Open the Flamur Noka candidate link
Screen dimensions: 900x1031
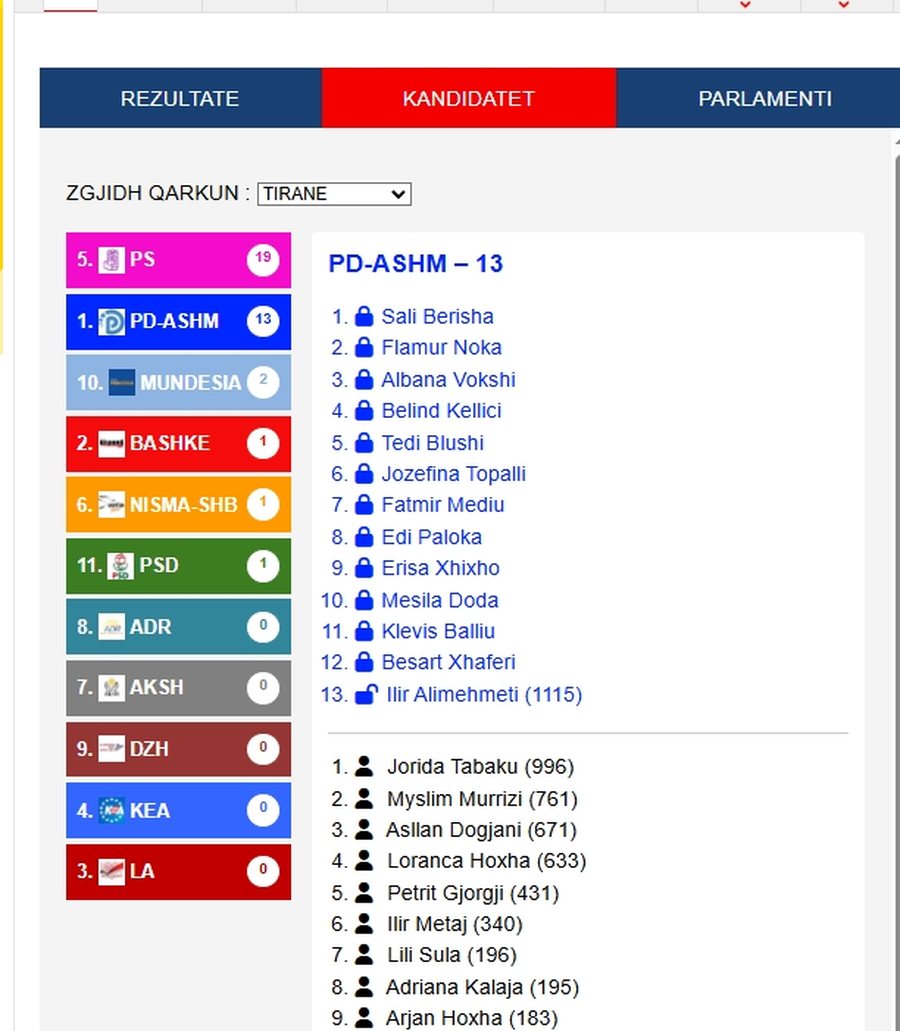tap(441, 347)
